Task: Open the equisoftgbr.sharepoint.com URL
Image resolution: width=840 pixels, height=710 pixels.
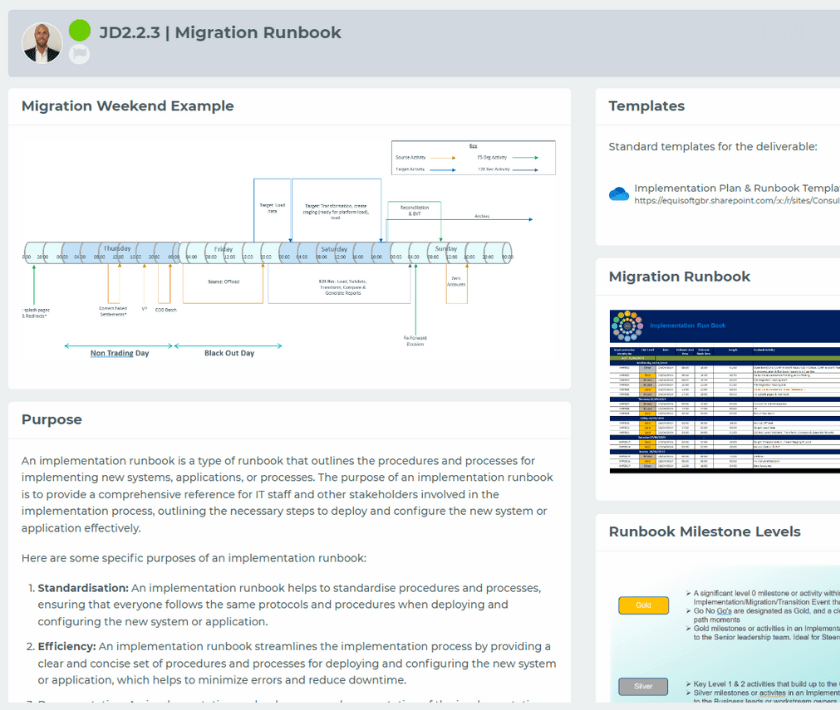Action: [x=736, y=200]
